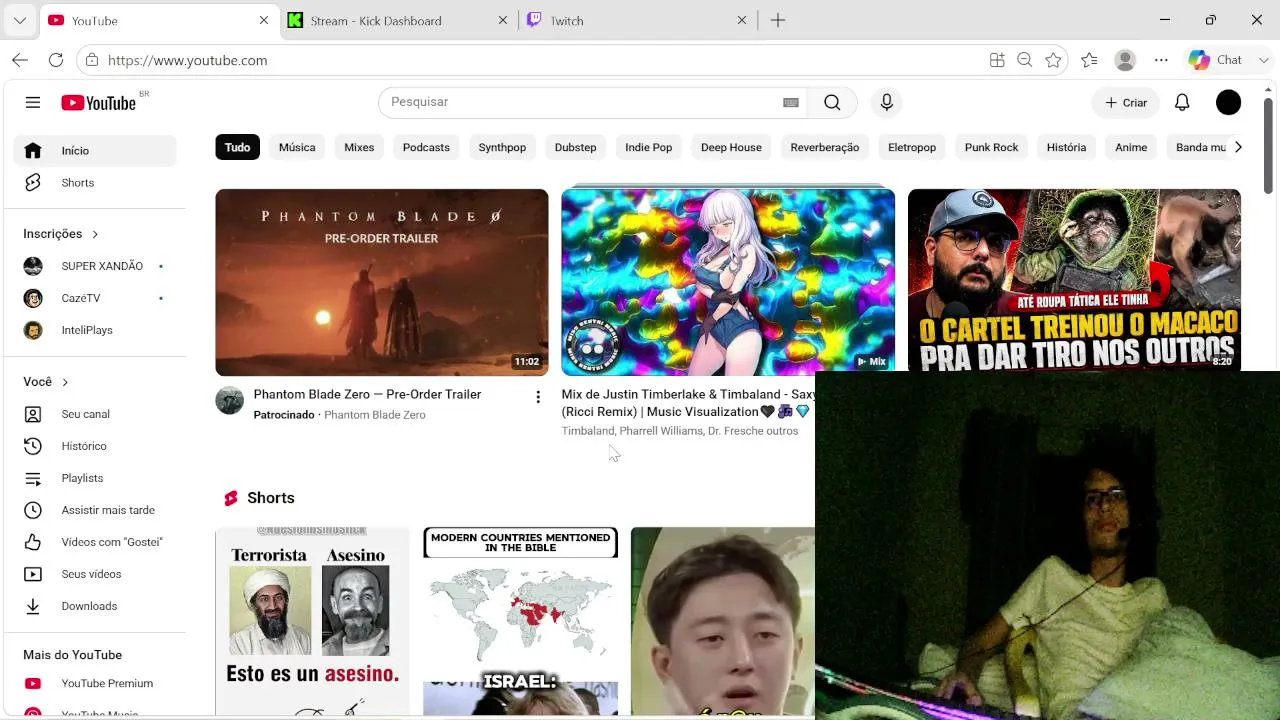1280x720 pixels.
Task: Filter by the Podcasts chip
Action: pos(426,147)
